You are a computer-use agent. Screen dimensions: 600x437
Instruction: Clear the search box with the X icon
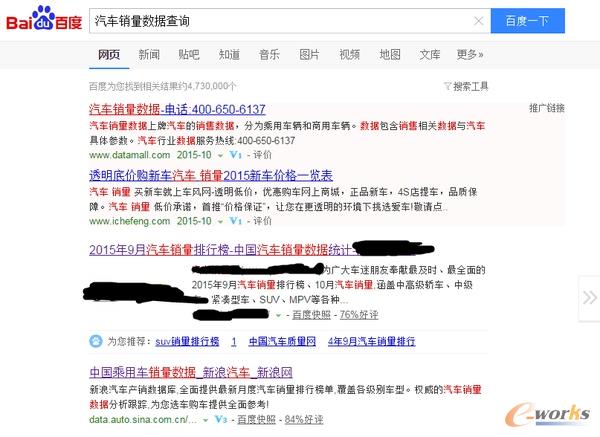tap(478, 21)
